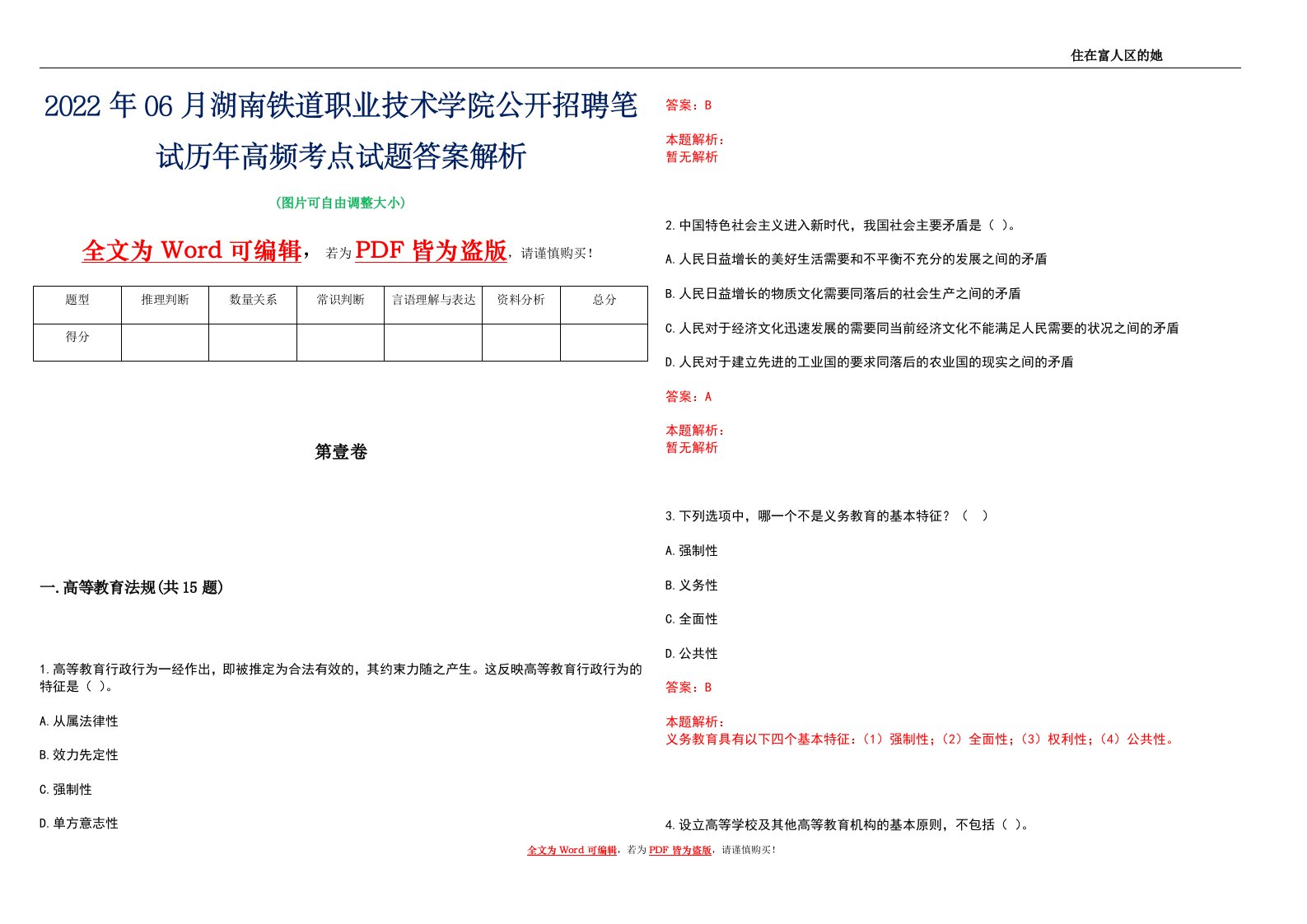Click question 4 about 设立高等学校基本原则

point(847,825)
